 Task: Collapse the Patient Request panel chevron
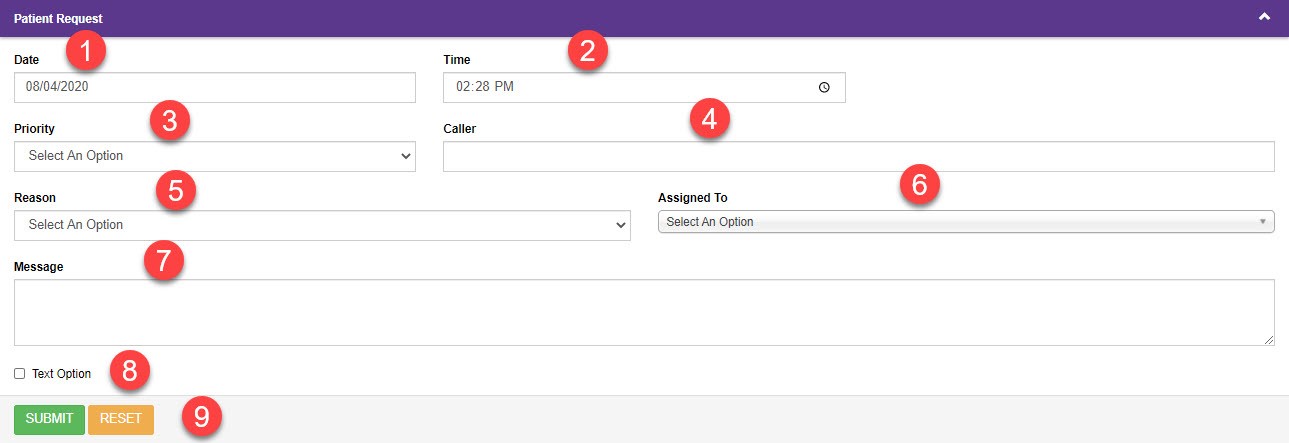click(x=1264, y=17)
